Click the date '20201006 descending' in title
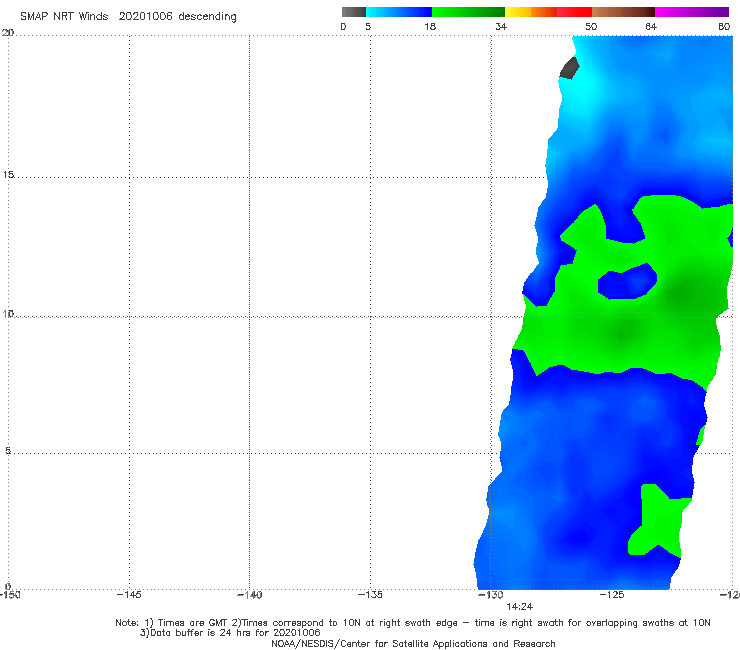Screen dimensions: 740x650 tap(177, 16)
